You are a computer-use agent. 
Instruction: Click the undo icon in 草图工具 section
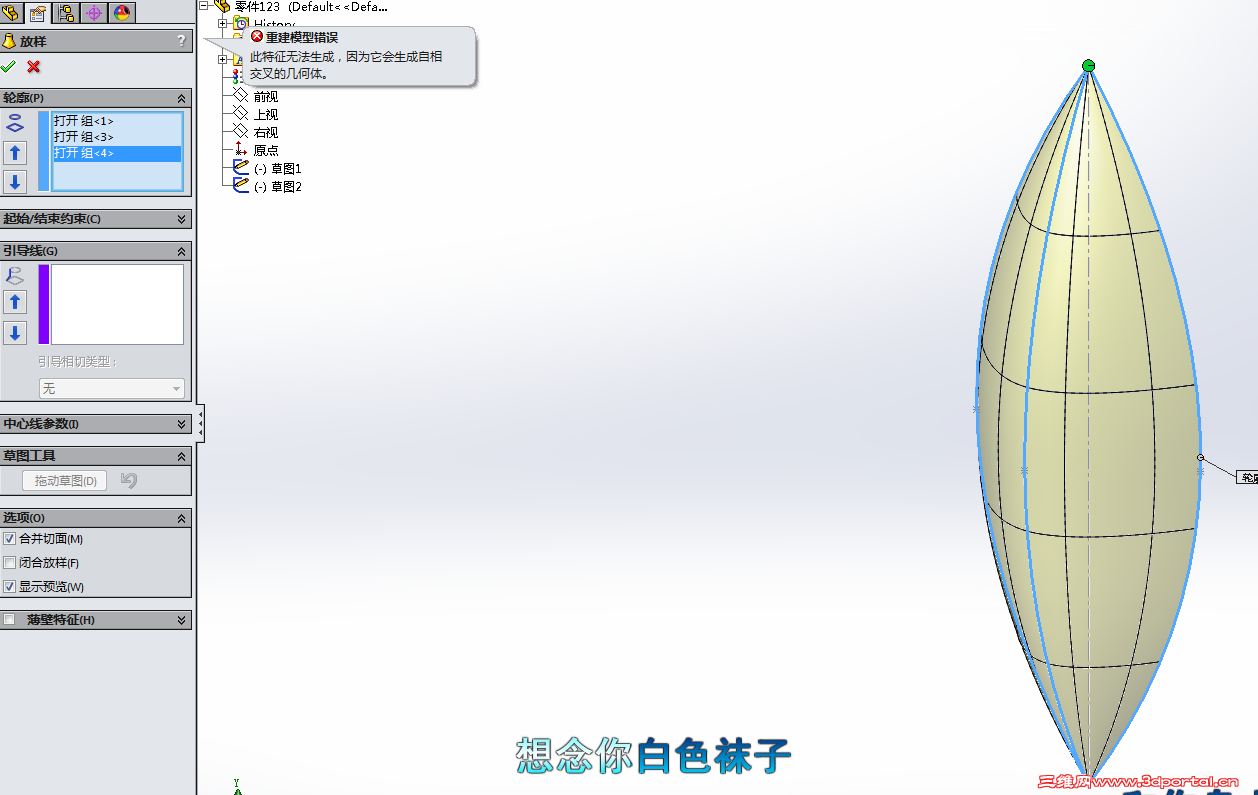pos(130,480)
